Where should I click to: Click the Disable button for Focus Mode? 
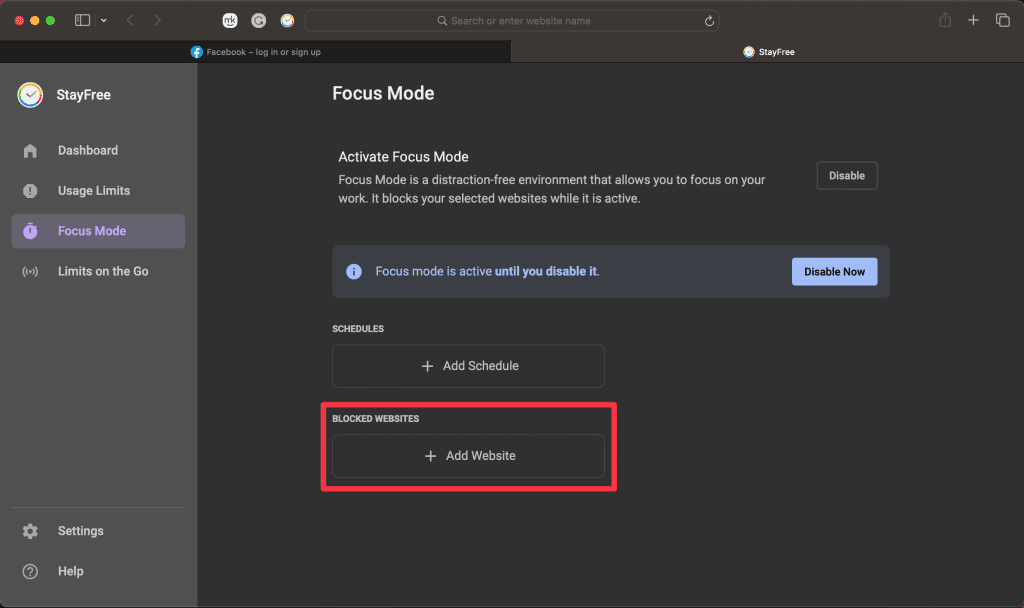coord(846,176)
